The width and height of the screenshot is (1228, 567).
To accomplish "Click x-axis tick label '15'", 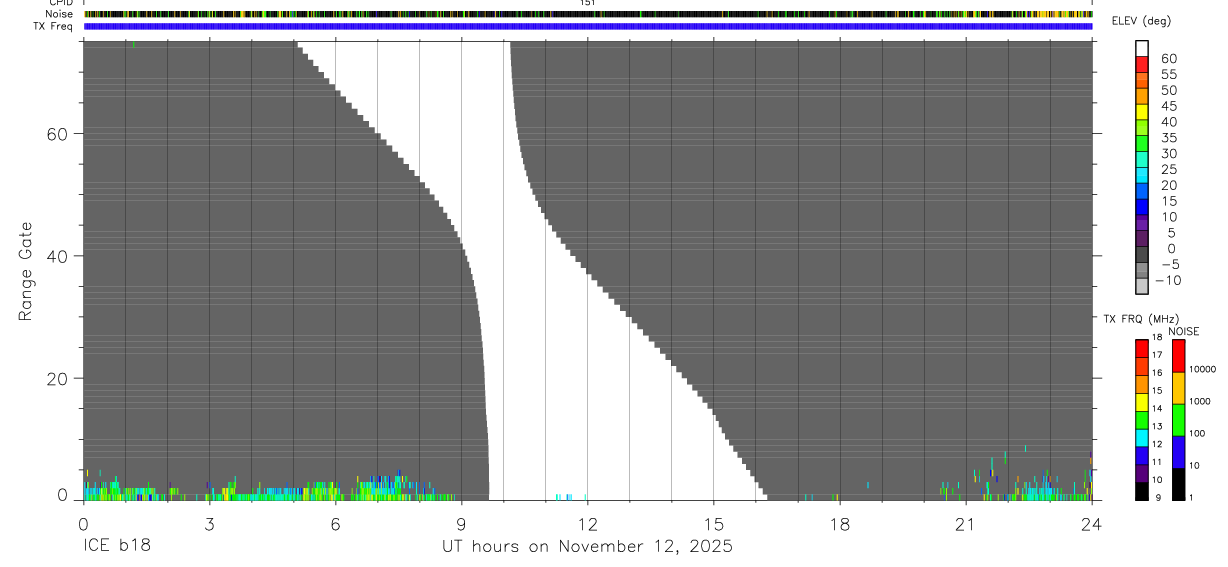I will click(713, 524).
